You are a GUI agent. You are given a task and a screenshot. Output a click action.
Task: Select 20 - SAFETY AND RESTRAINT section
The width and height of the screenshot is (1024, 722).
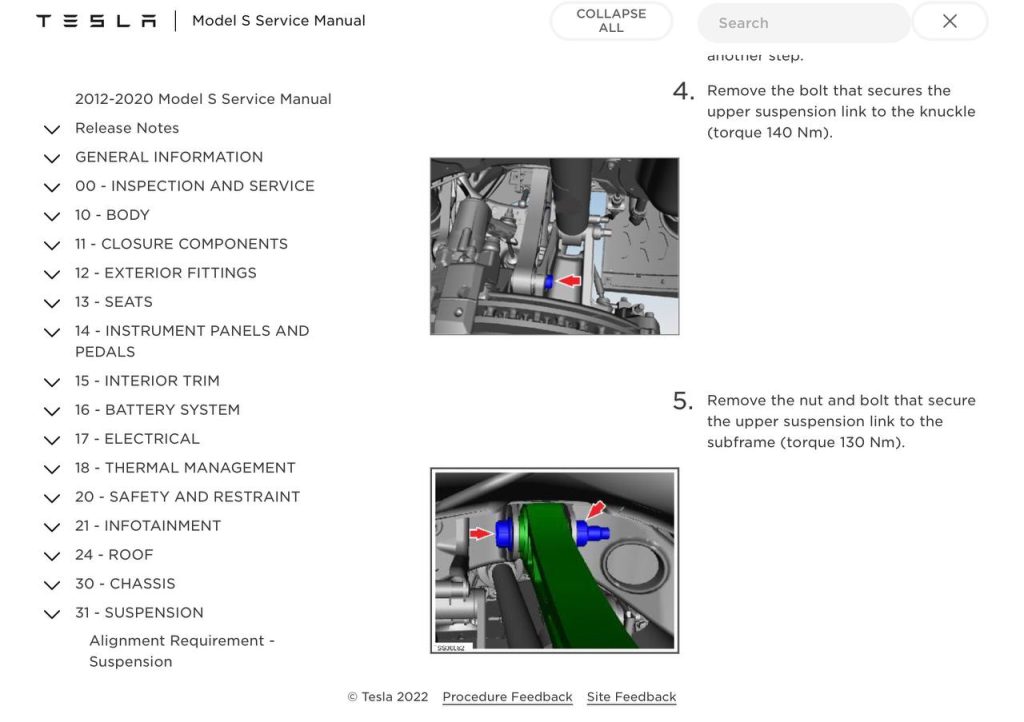tap(187, 497)
